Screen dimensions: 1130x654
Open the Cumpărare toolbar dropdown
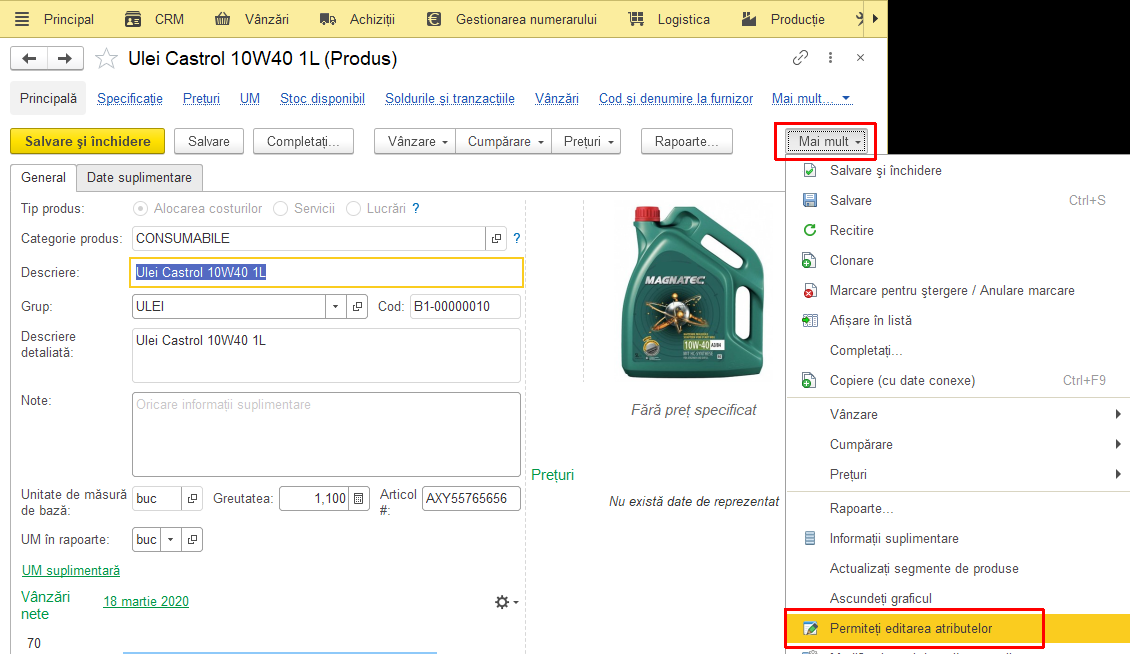[x=504, y=141]
